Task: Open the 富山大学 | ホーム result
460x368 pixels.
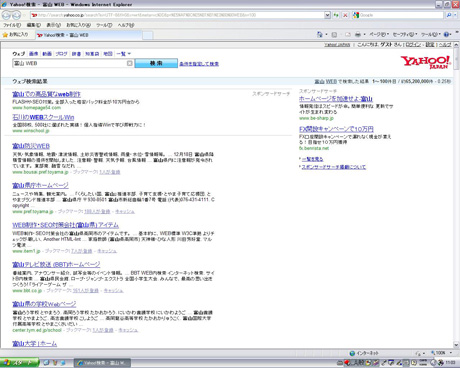Action: click(x=35, y=343)
